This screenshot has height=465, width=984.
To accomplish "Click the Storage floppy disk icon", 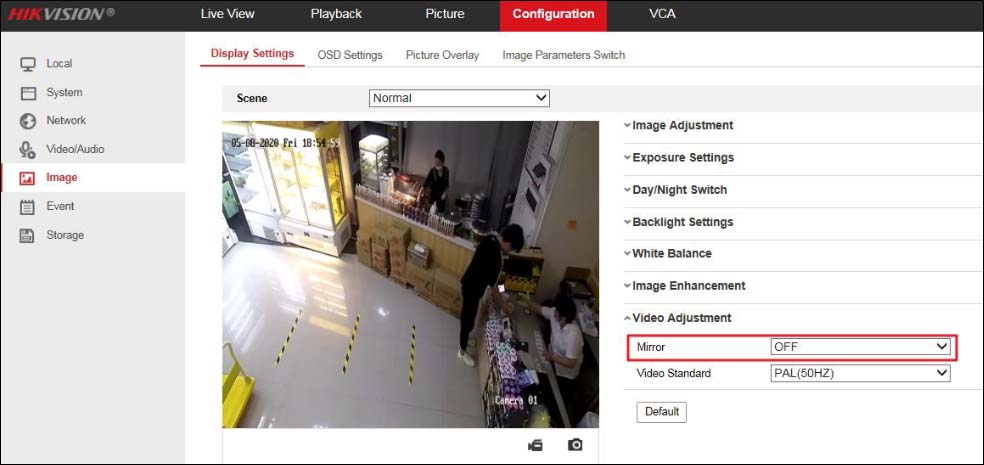I will [28, 235].
